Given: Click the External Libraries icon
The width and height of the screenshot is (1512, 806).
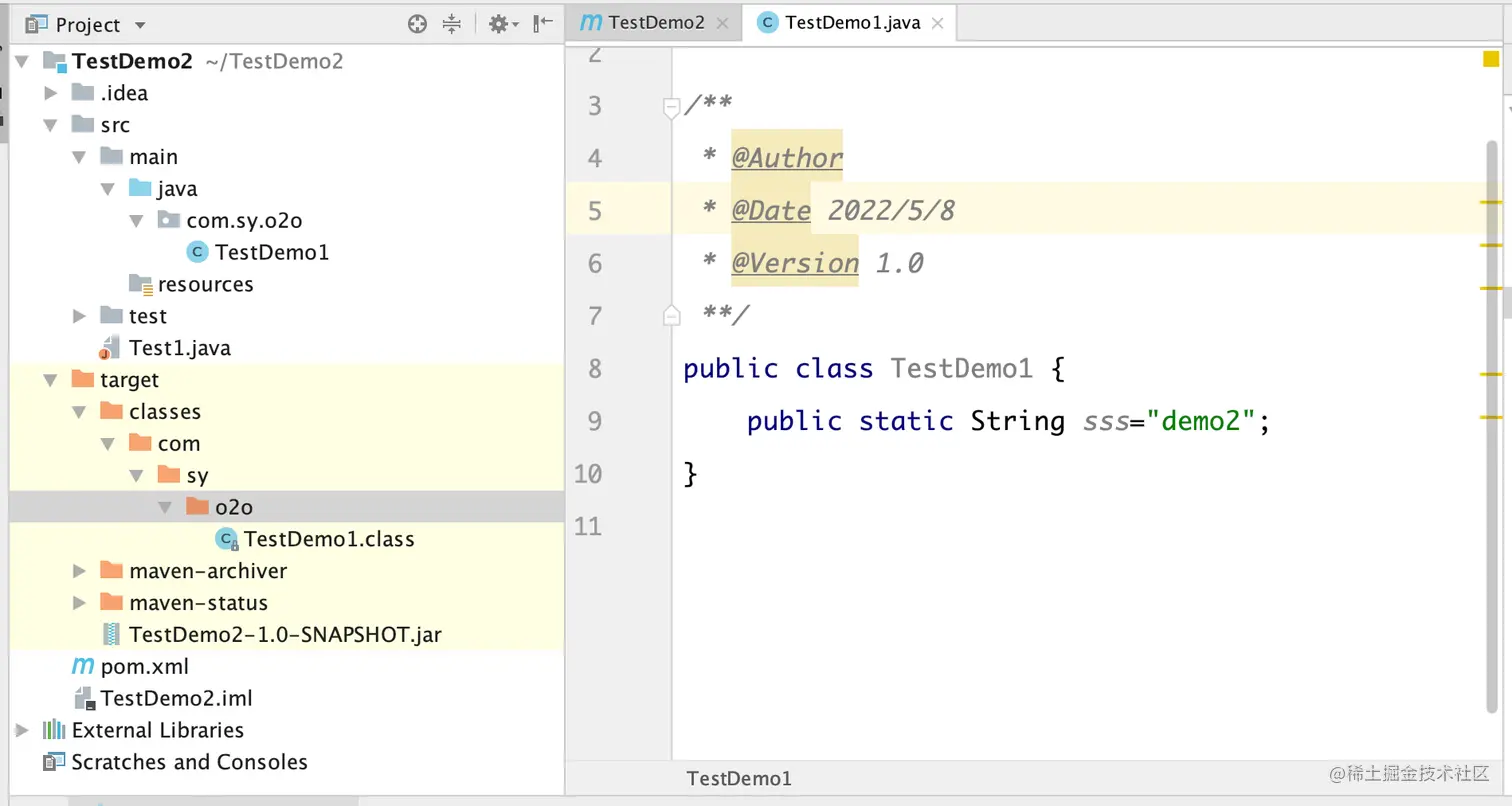Looking at the screenshot, I should coord(54,730).
